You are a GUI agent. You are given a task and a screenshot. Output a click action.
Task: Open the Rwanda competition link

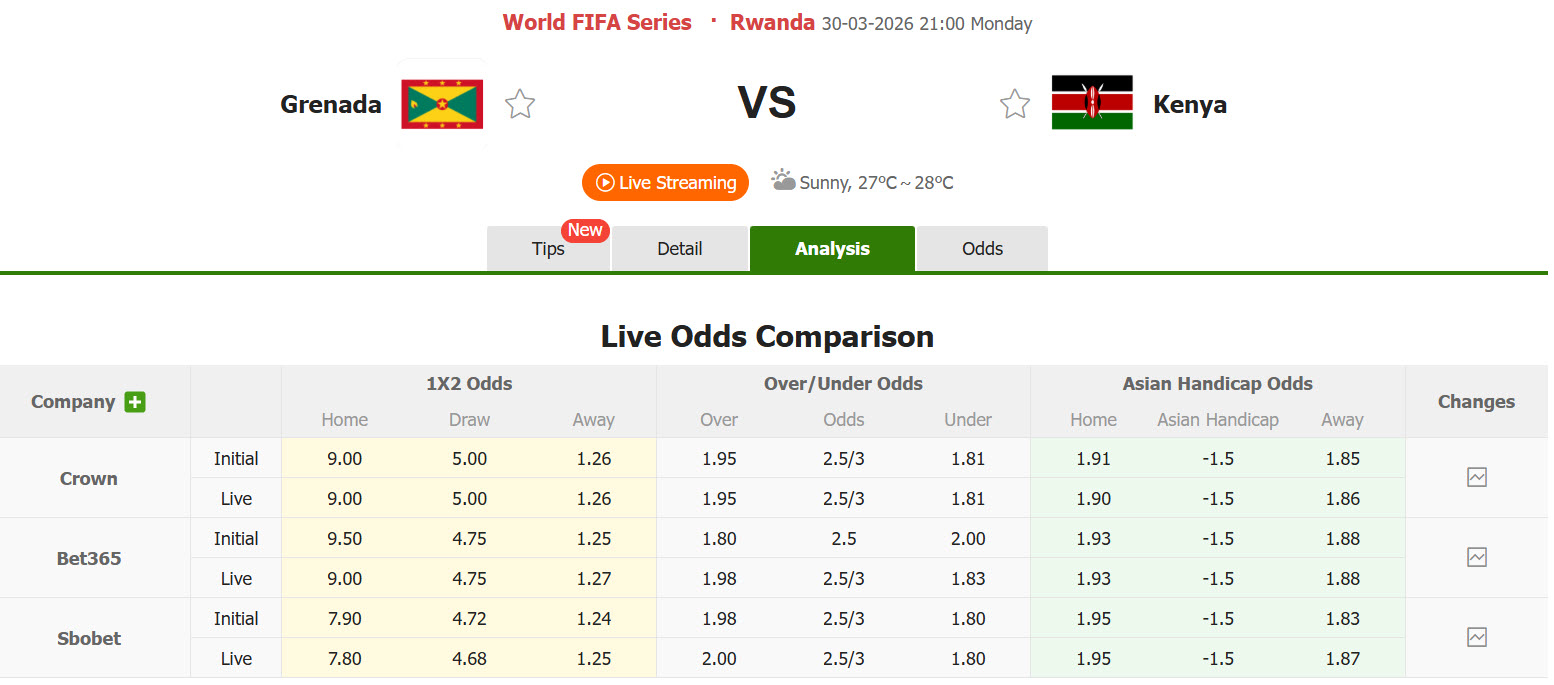[772, 22]
